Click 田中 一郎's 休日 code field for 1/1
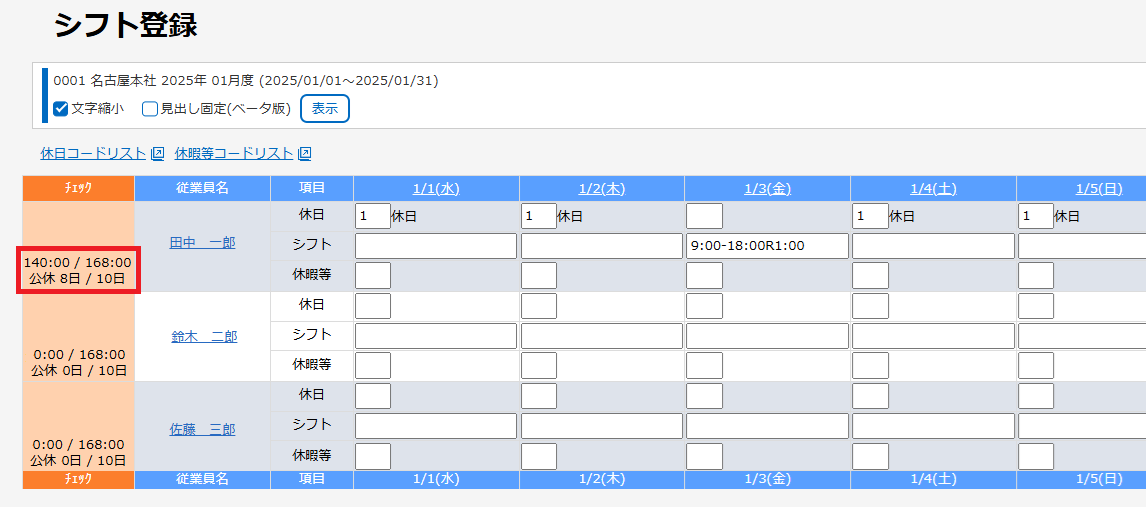This screenshot has height=507, width=1146. pyautogui.click(x=372, y=216)
